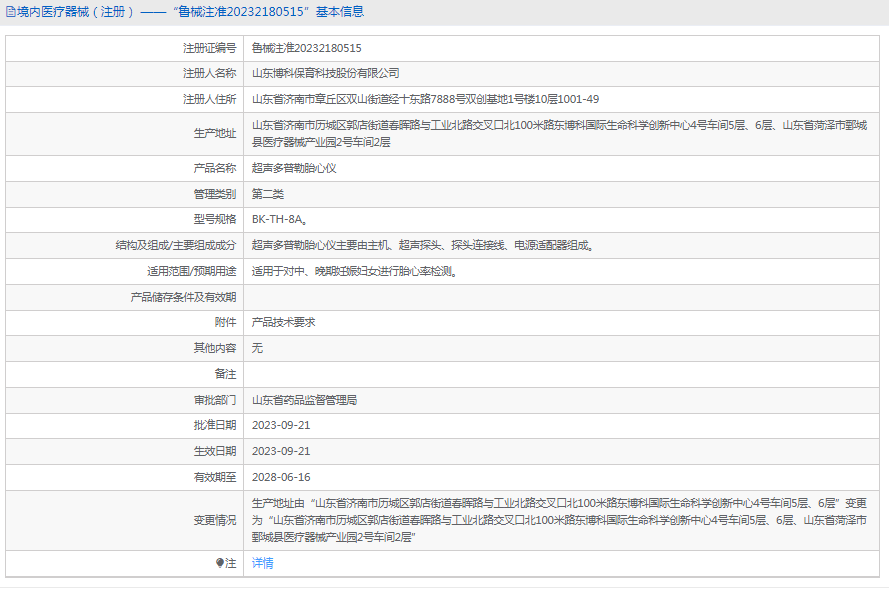This screenshot has height=591, width=889.
Task: Click the registrant address ending in 1001-49
Action: [x=425, y=99]
